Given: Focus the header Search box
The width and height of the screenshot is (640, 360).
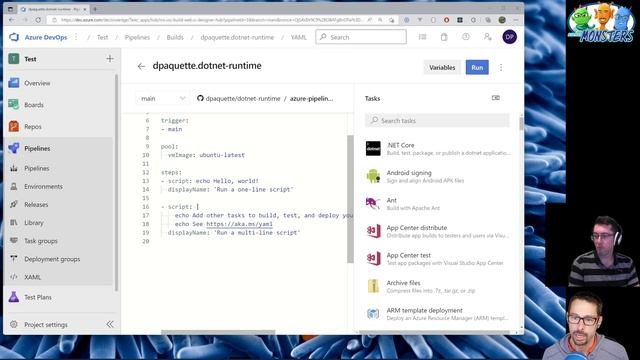Looking at the screenshot, I should coord(361,37).
